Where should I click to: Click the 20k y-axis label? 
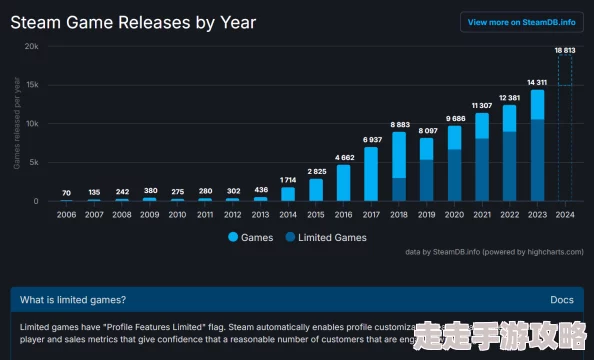coord(31,46)
